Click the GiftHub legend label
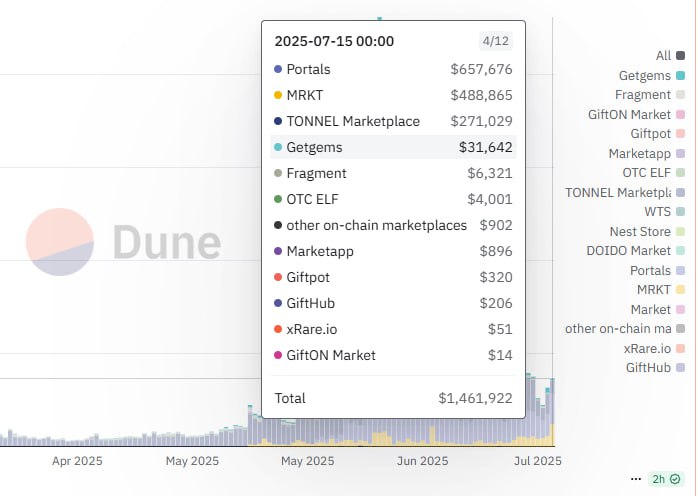This screenshot has height=496, width=698. [x=648, y=368]
